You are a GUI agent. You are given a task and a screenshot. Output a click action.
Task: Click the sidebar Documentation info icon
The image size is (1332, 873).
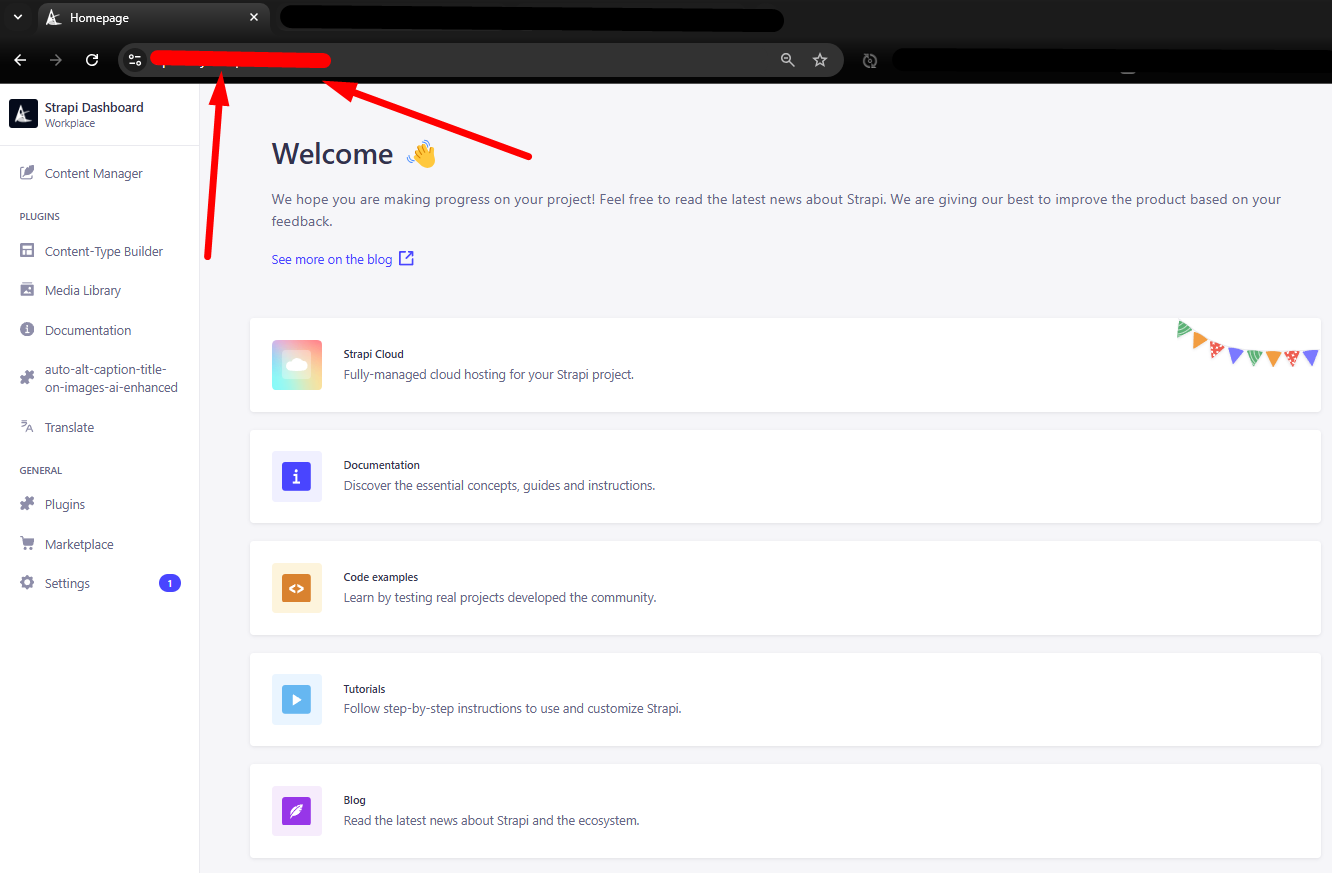(27, 330)
